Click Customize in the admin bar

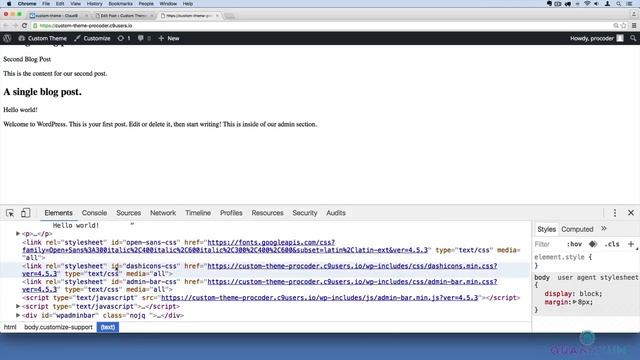tap(92, 38)
